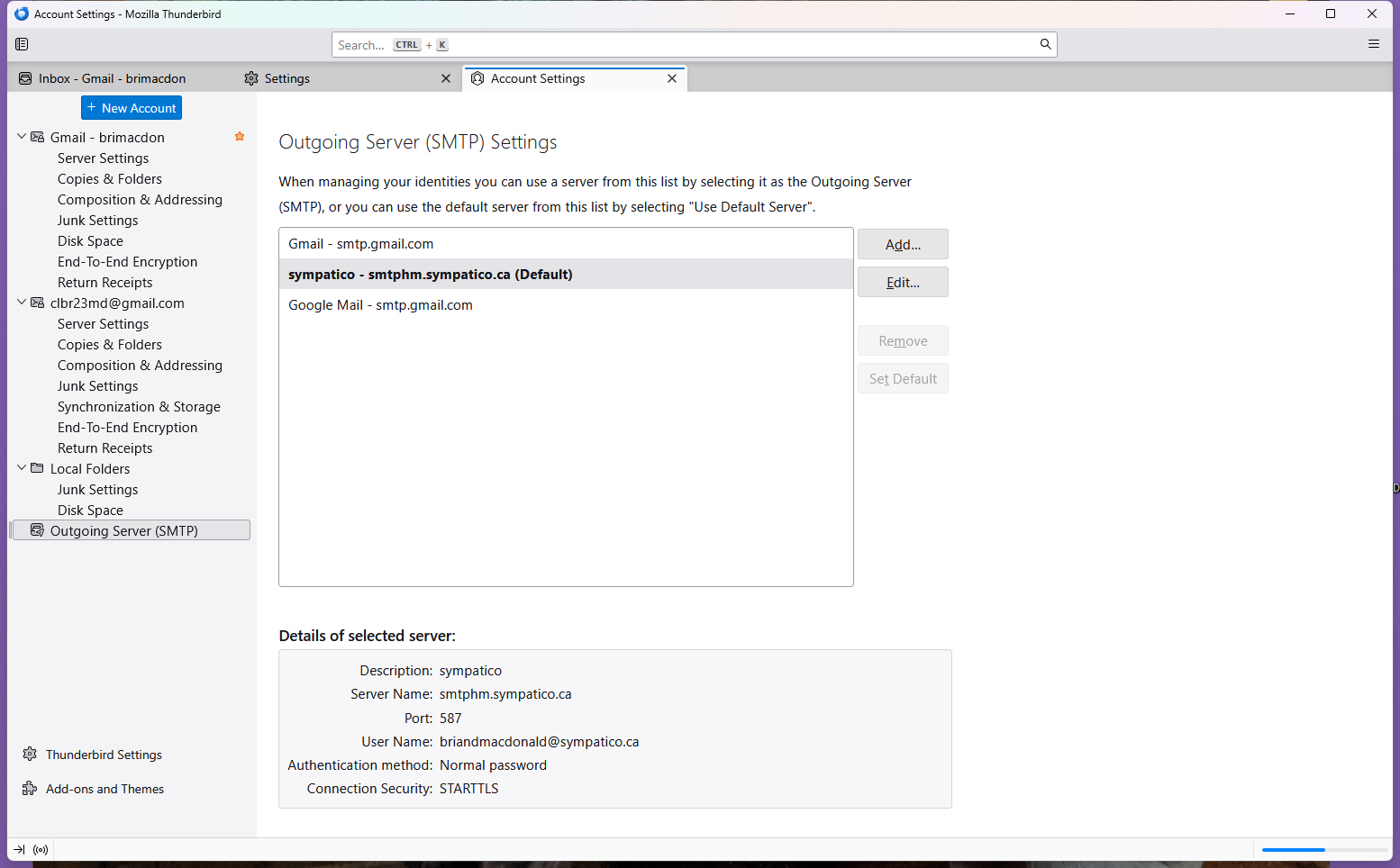Click the Thunderbird Settings gear icon
1400x868 pixels.
(30, 754)
